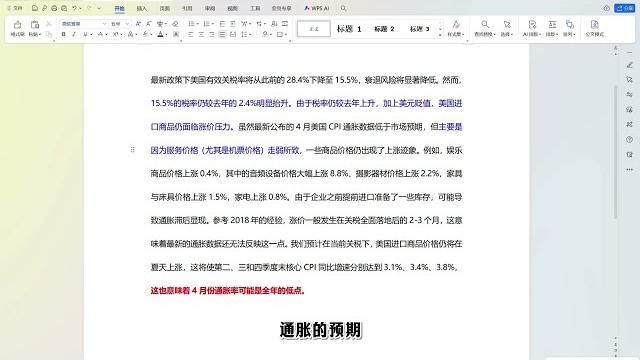
Task: Click the blue 分享 (Share) button
Action: click(x=625, y=8)
